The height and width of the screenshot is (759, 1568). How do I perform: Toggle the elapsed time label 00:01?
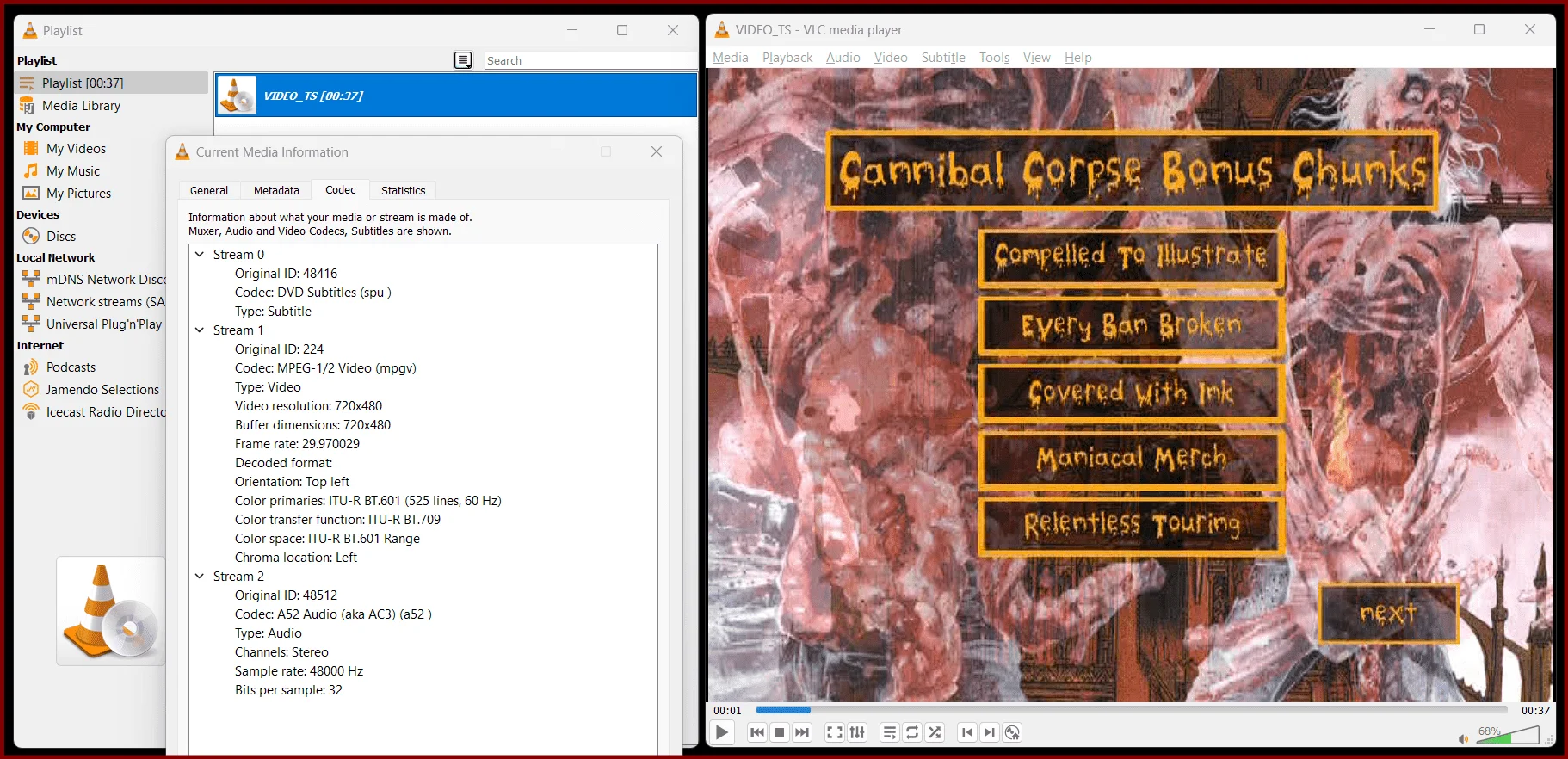(x=727, y=711)
